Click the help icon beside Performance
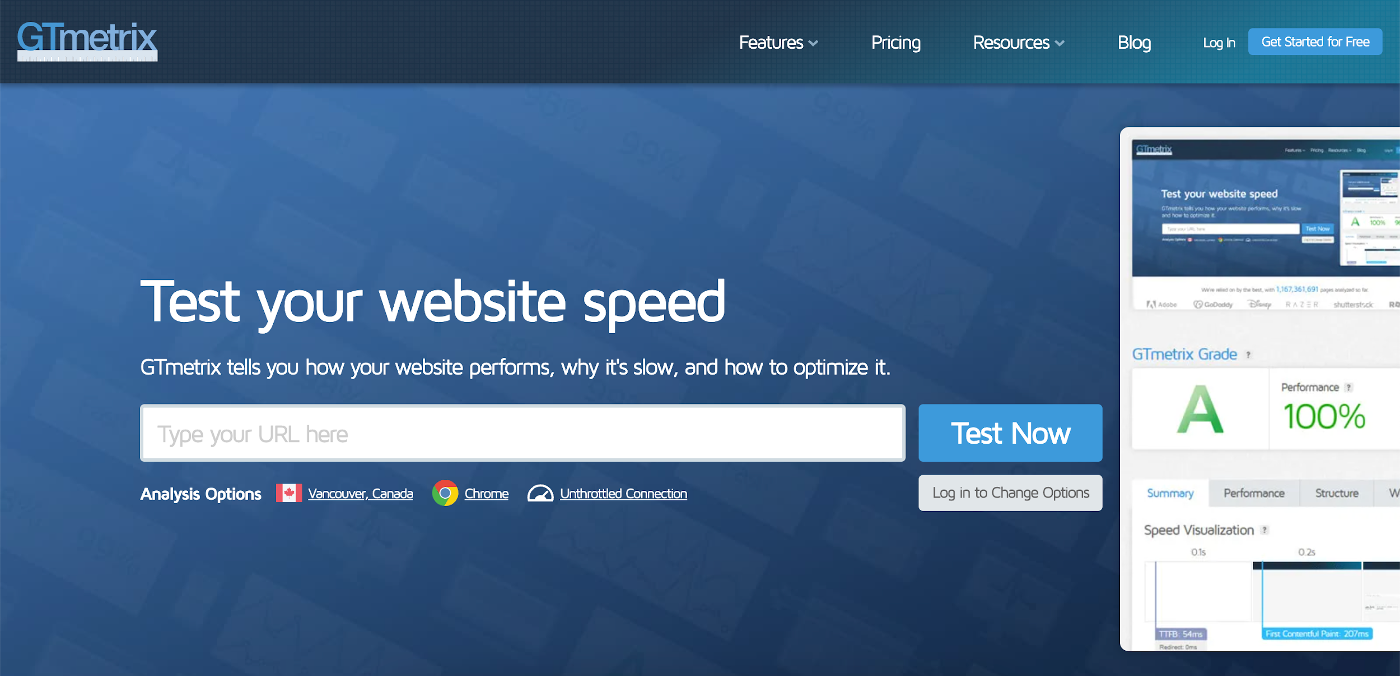 1349,388
